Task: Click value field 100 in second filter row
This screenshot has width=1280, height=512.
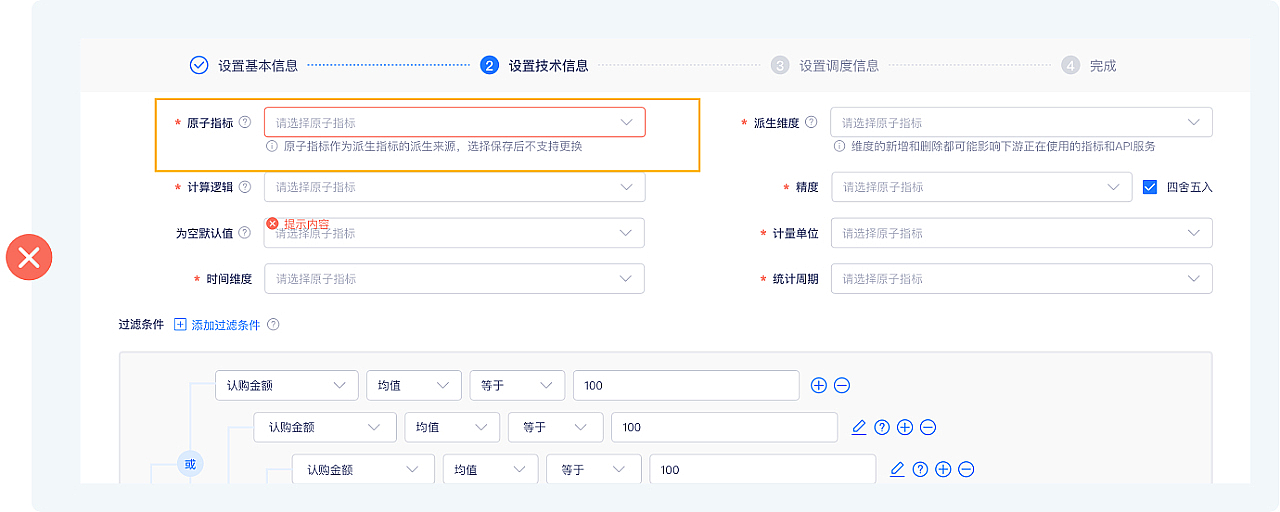Action: tap(724, 427)
